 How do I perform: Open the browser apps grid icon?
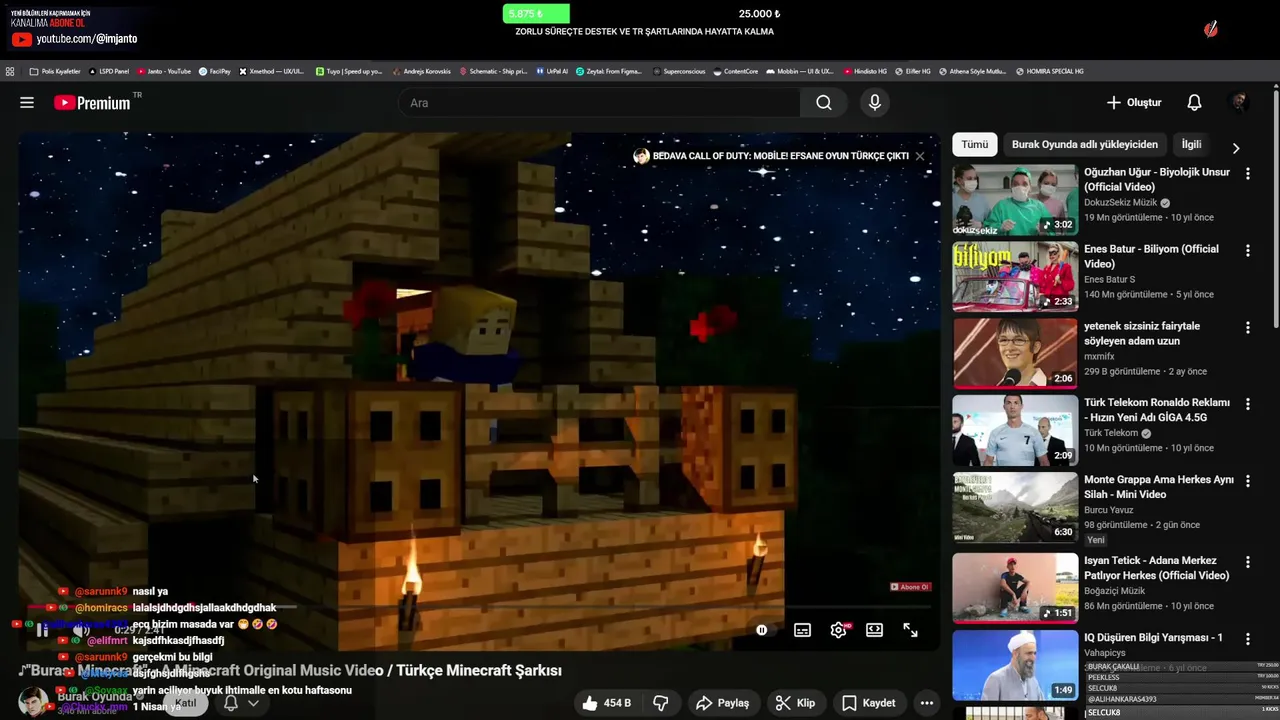(x=10, y=71)
